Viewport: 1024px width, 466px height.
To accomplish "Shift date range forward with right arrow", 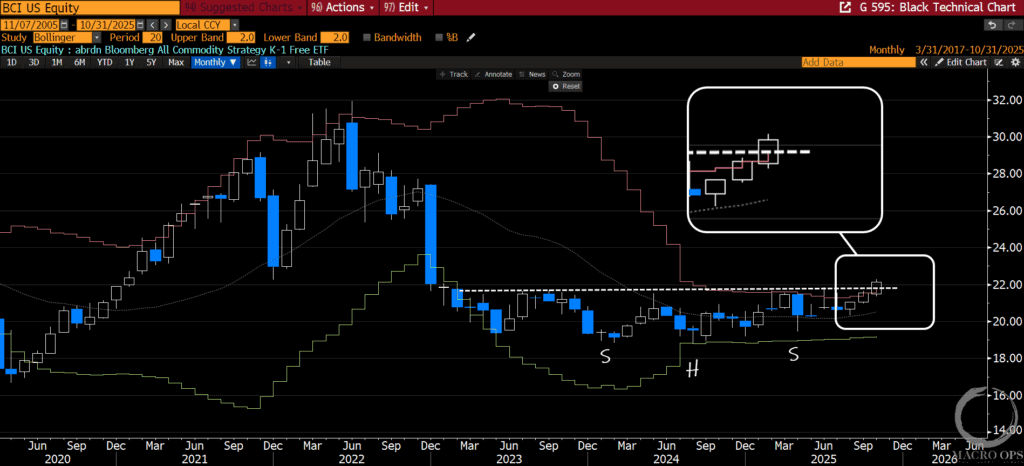I will point(166,25).
